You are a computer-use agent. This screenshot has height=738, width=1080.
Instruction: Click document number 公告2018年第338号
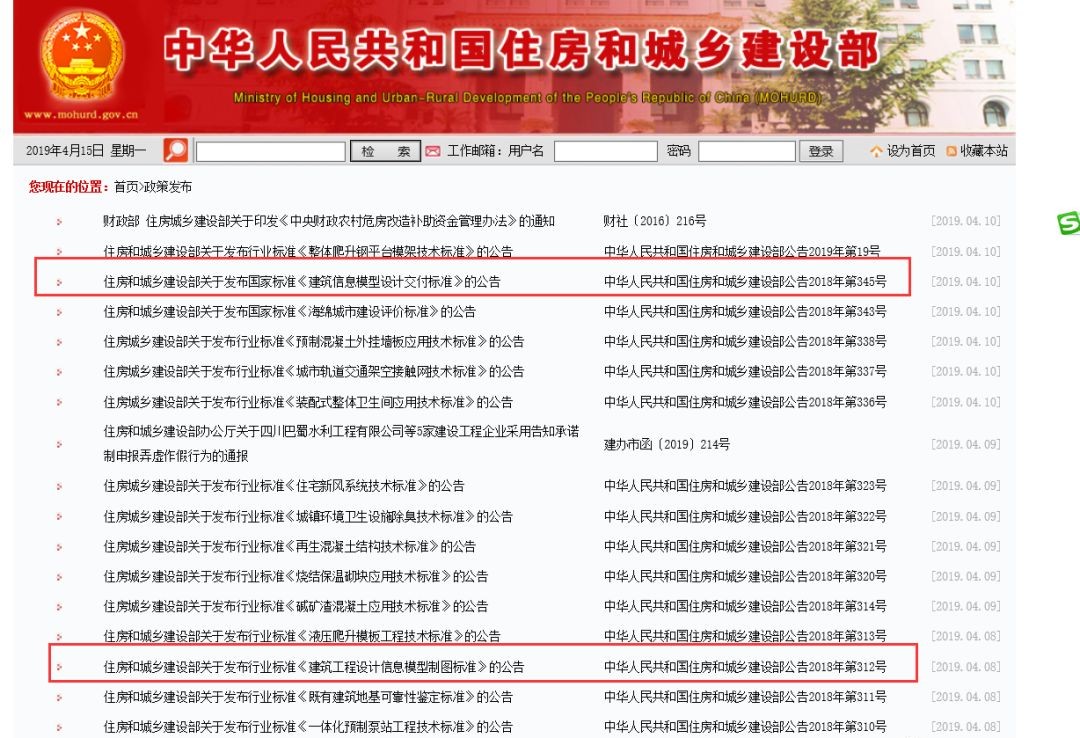pyautogui.click(x=745, y=341)
